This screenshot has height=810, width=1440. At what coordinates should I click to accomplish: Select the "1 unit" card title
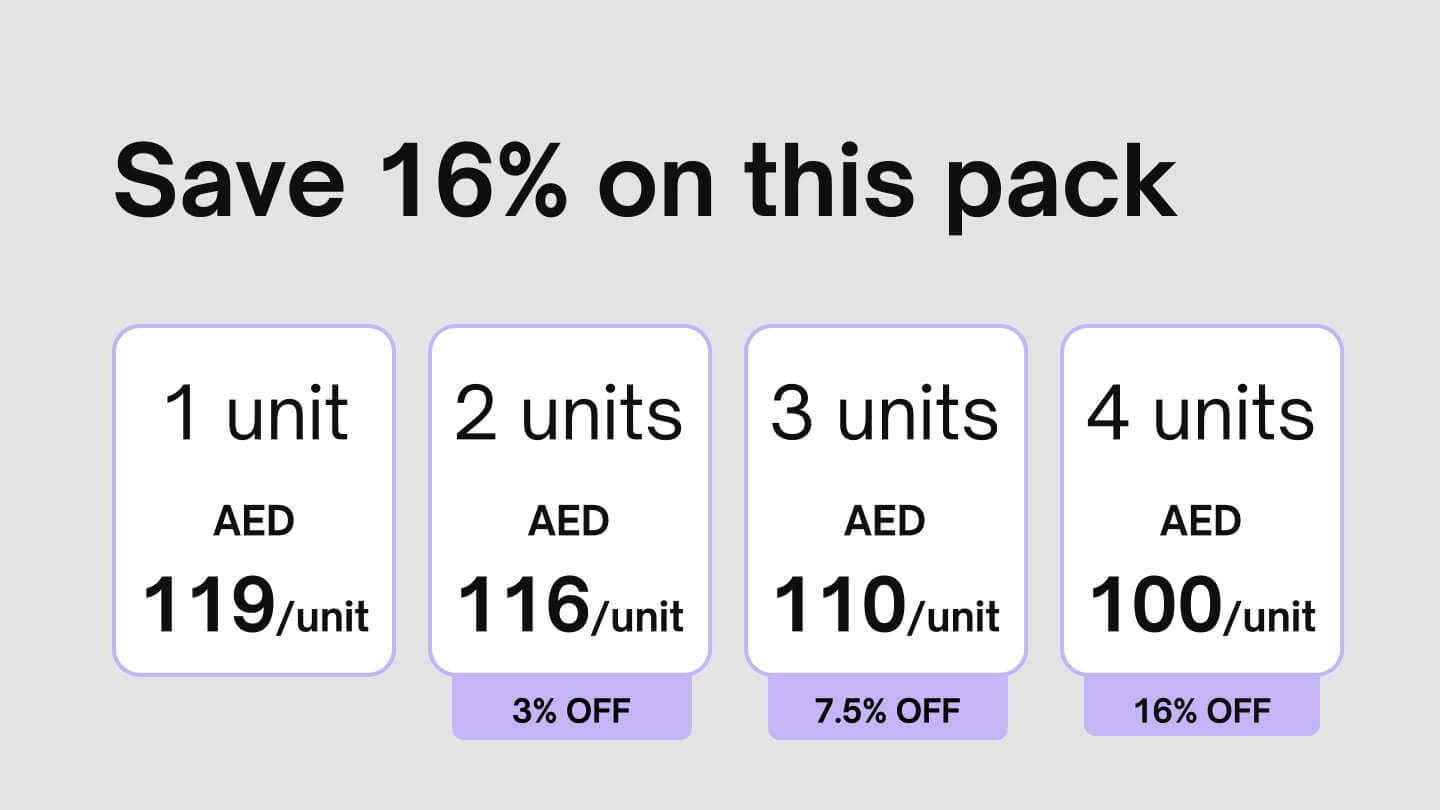(256, 413)
